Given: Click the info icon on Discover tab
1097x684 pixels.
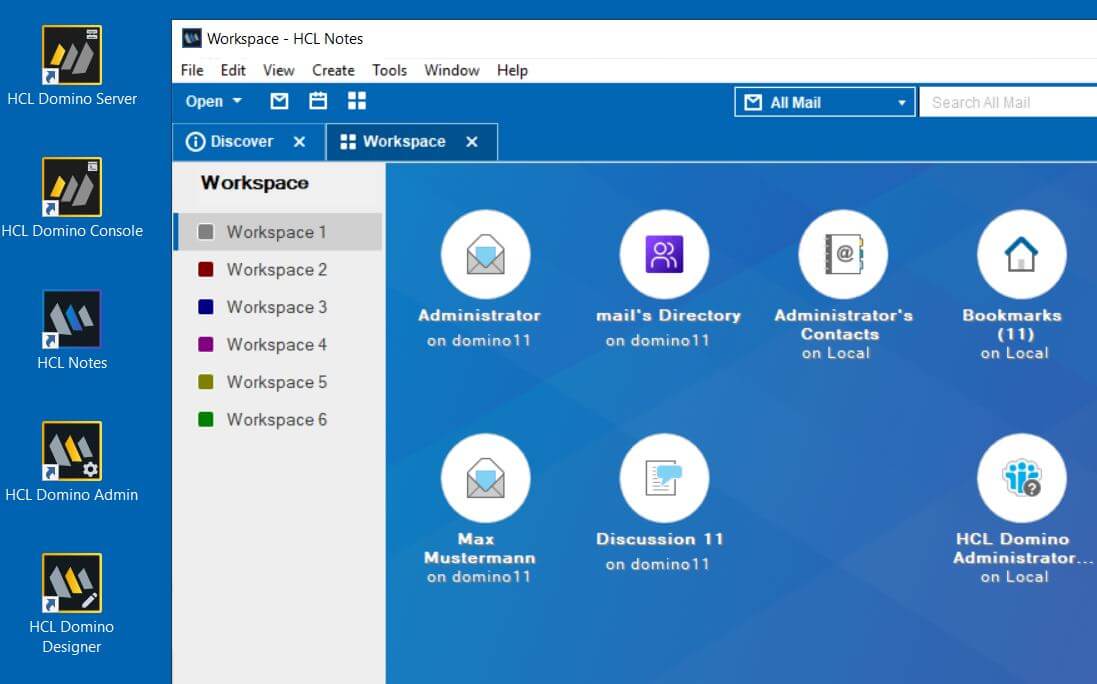Looking at the screenshot, I should click(x=195, y=142).
